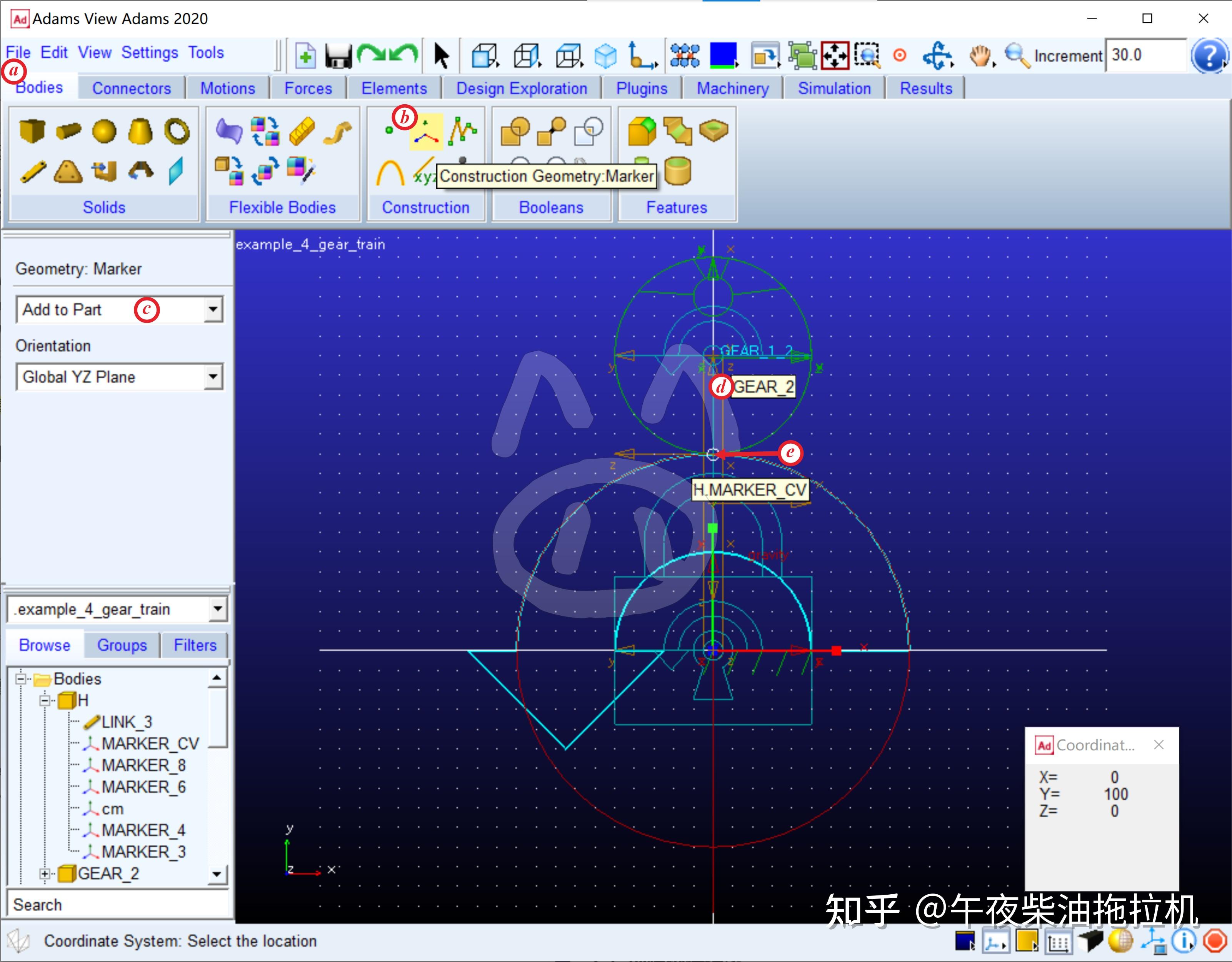Choose the Link solid tool

(x=33, y=172)
